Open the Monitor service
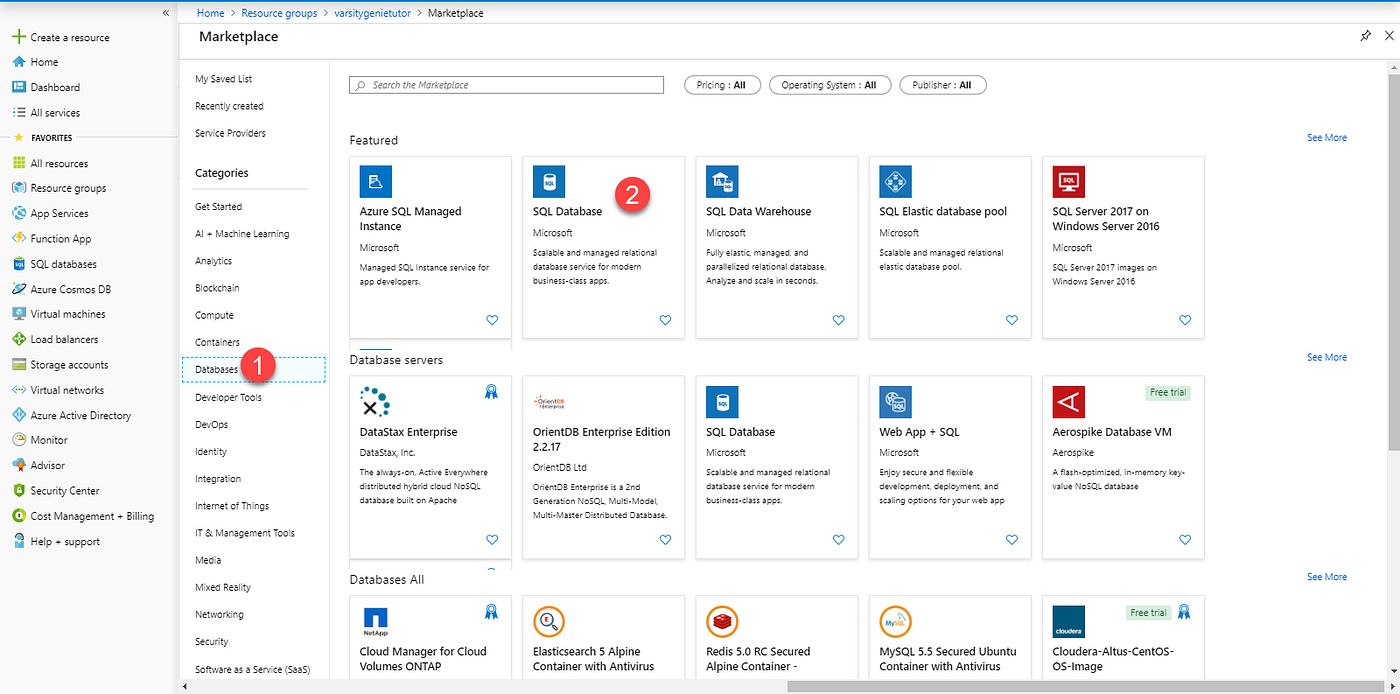1400x694 pixels. pyautogui.click(x=50, y=439)
